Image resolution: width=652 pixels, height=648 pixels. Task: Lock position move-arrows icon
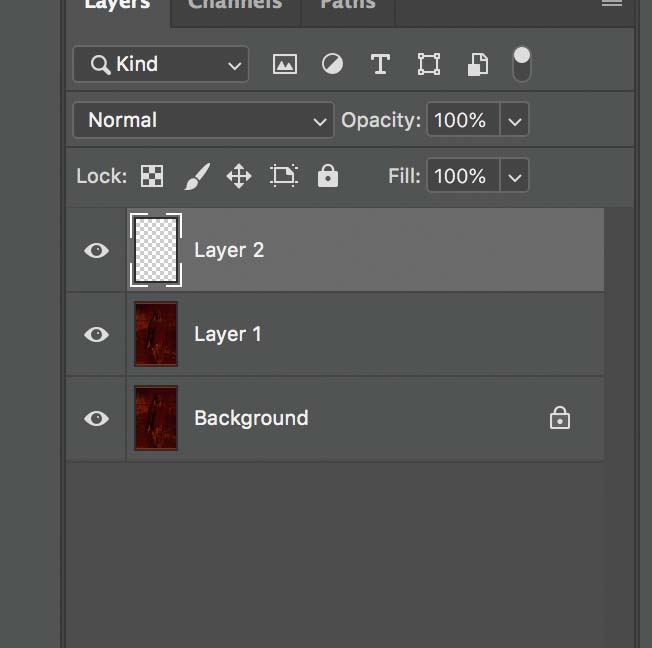(x=239, y=176)
